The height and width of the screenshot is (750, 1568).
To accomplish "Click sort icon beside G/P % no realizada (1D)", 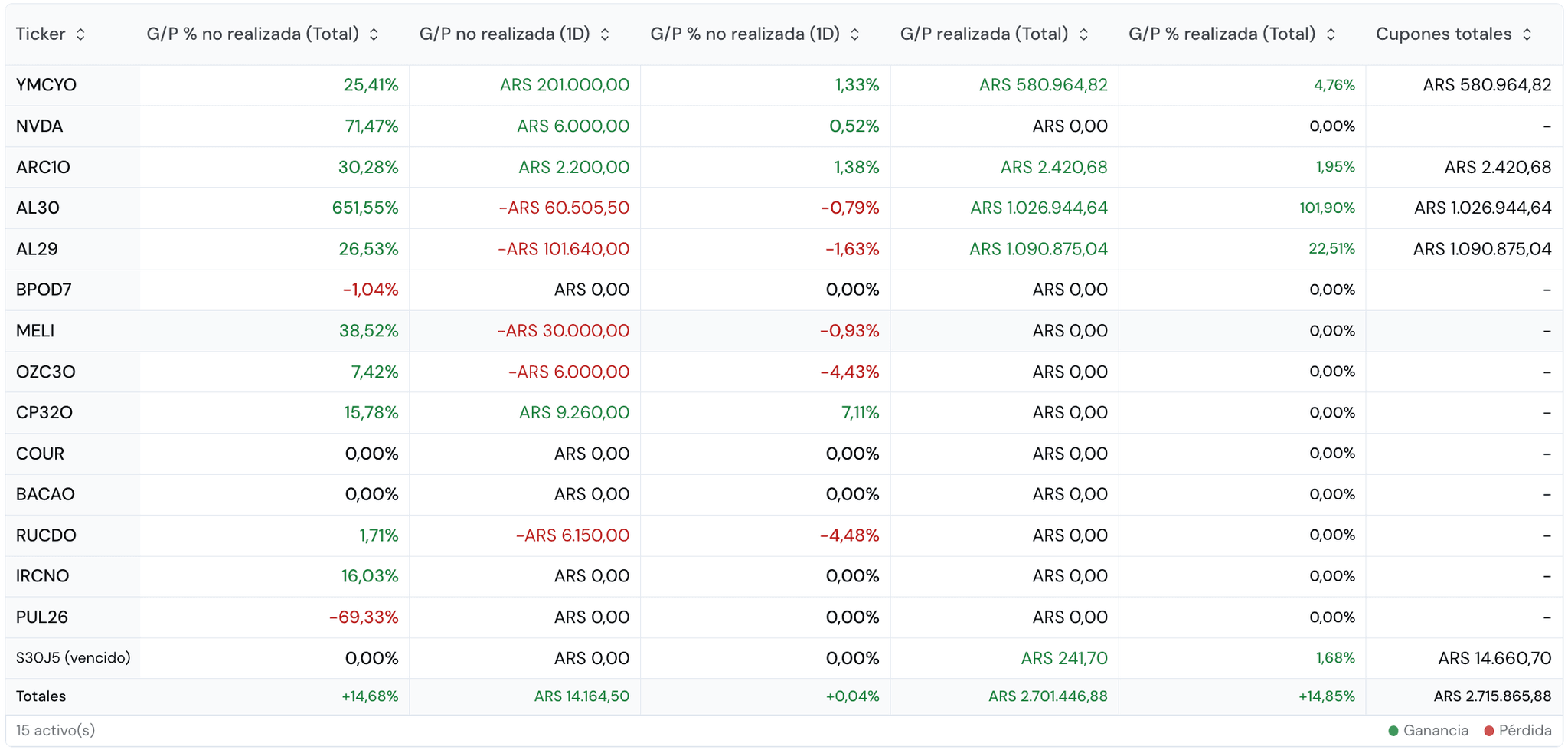I will click(x=855, y=34).
